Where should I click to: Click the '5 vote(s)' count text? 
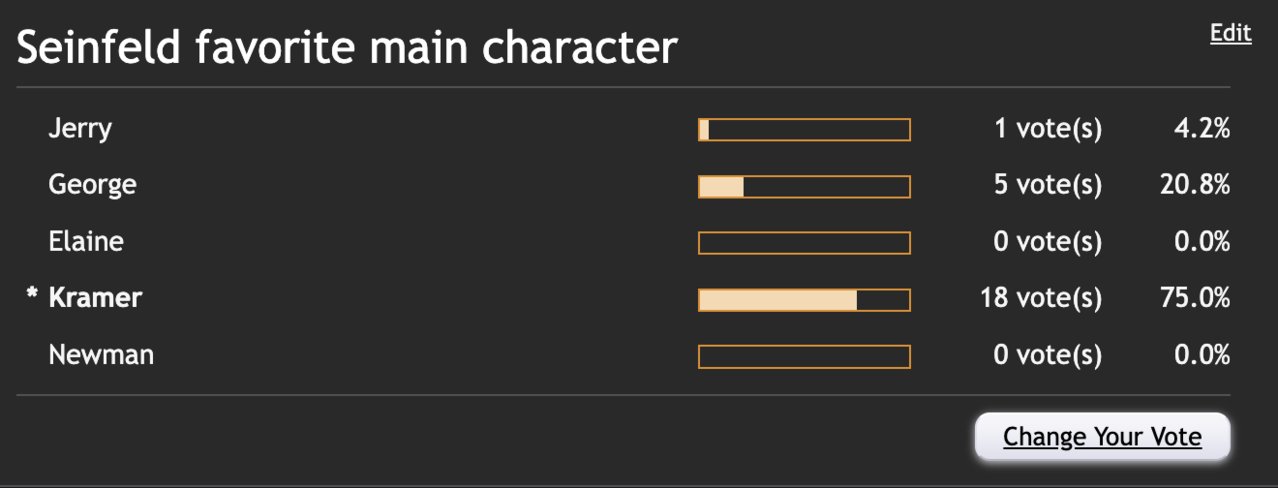(1048, 186)
